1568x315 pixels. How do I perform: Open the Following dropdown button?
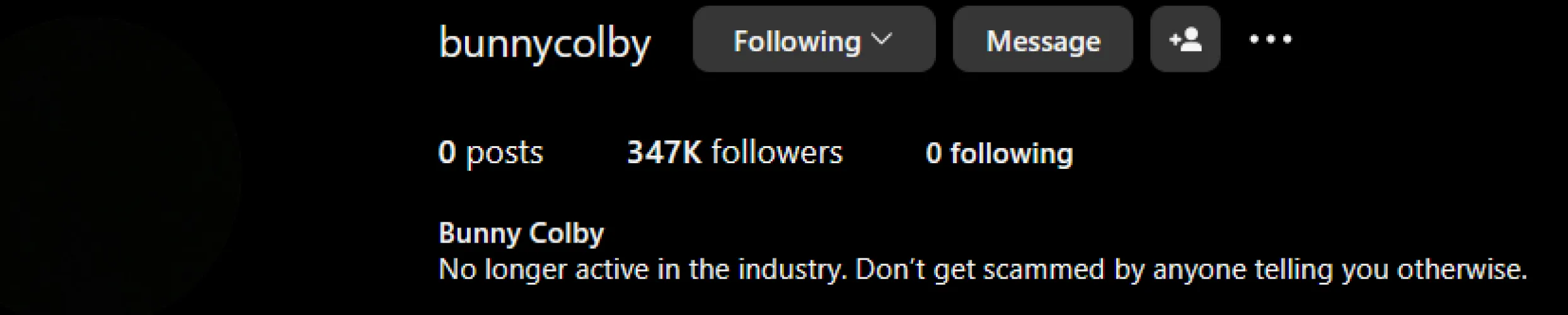coord(813,40)
